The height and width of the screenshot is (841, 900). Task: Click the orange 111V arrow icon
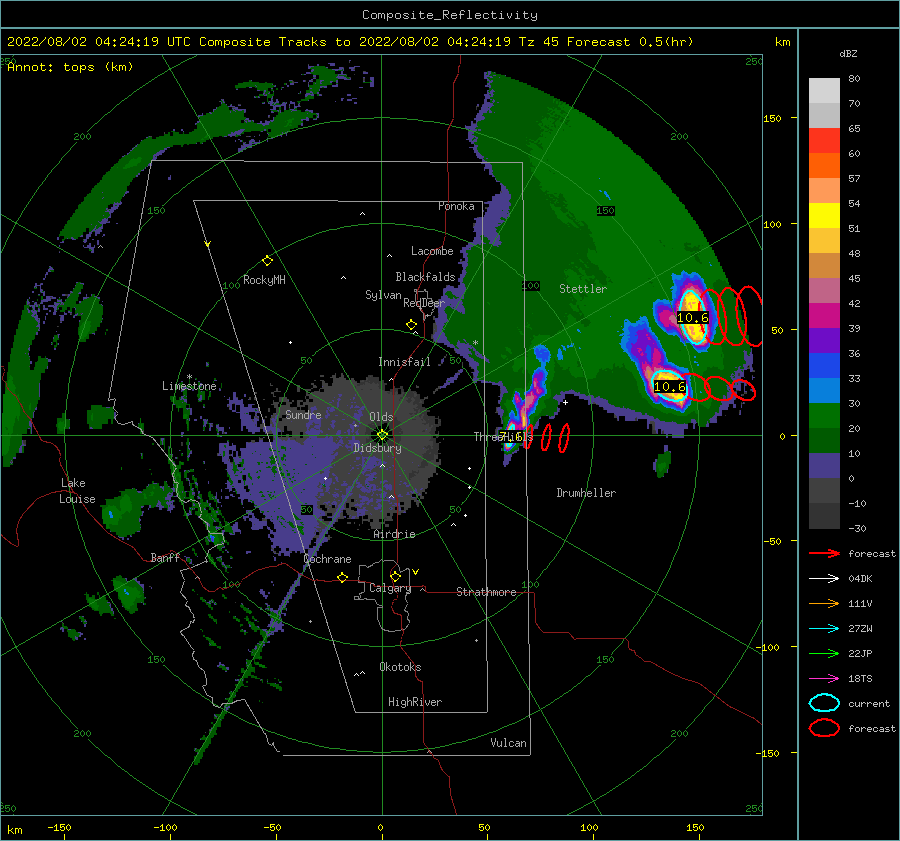824,603
